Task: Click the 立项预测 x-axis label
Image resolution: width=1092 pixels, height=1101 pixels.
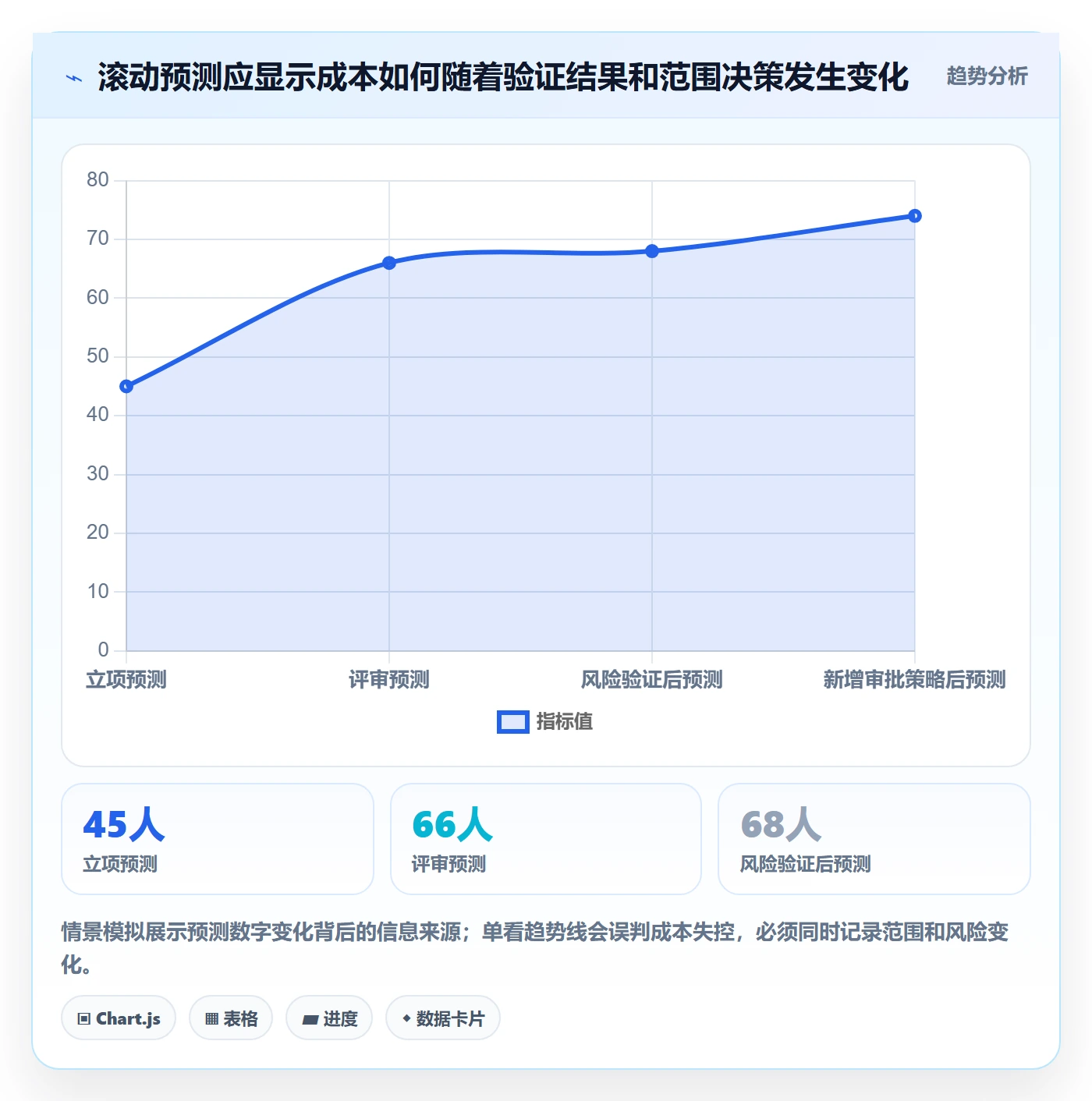Action: click(x=126, y=680)
